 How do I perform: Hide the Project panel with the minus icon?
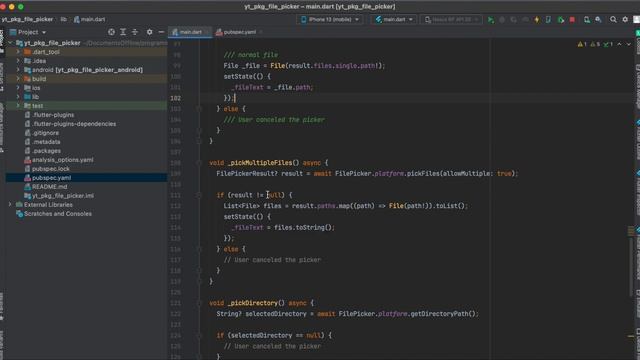click(x=161, y=32)
